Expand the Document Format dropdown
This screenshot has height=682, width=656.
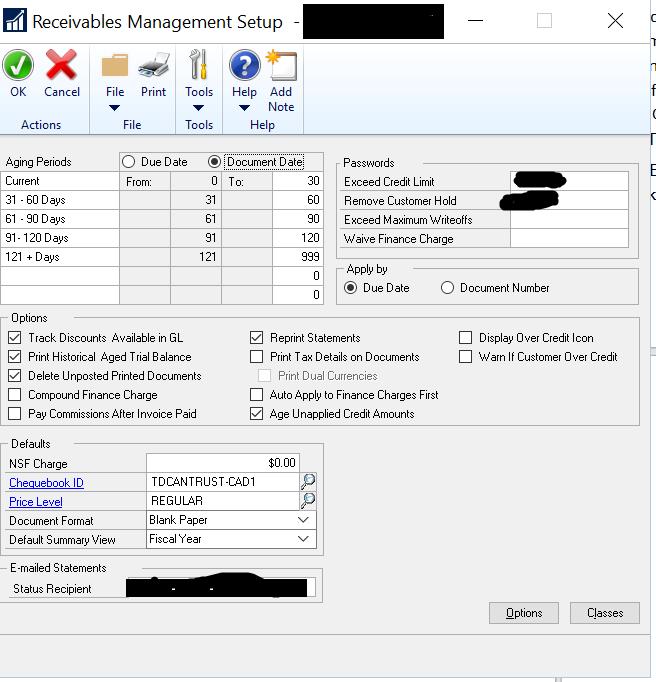[303, 520]
